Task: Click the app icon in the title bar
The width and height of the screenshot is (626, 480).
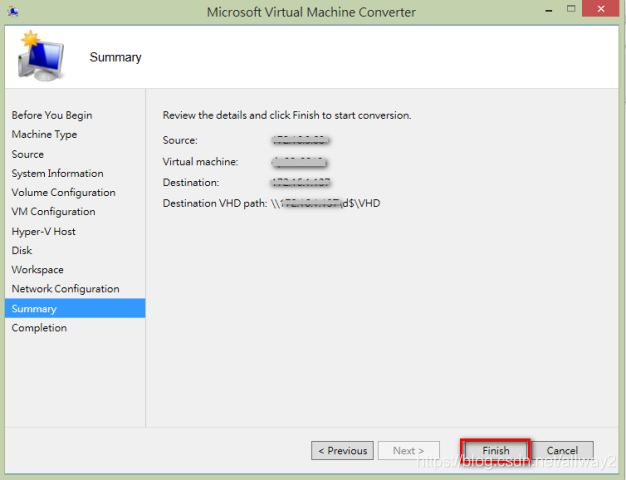Action: point(13,12)
